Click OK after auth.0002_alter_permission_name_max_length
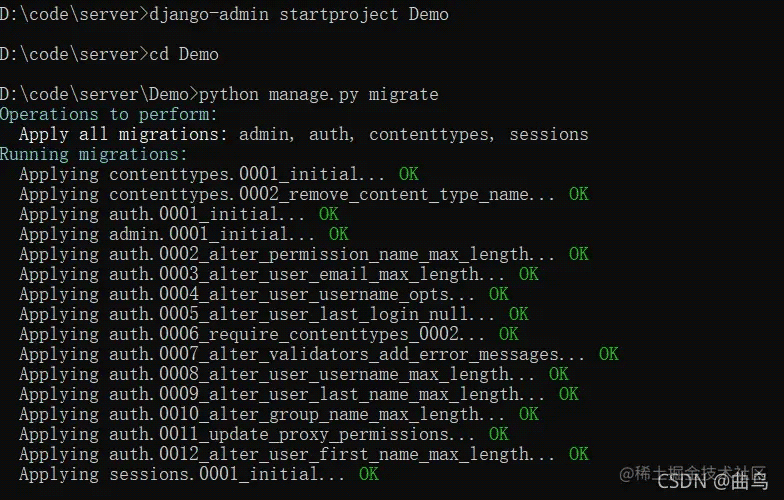 coord(578,254)
